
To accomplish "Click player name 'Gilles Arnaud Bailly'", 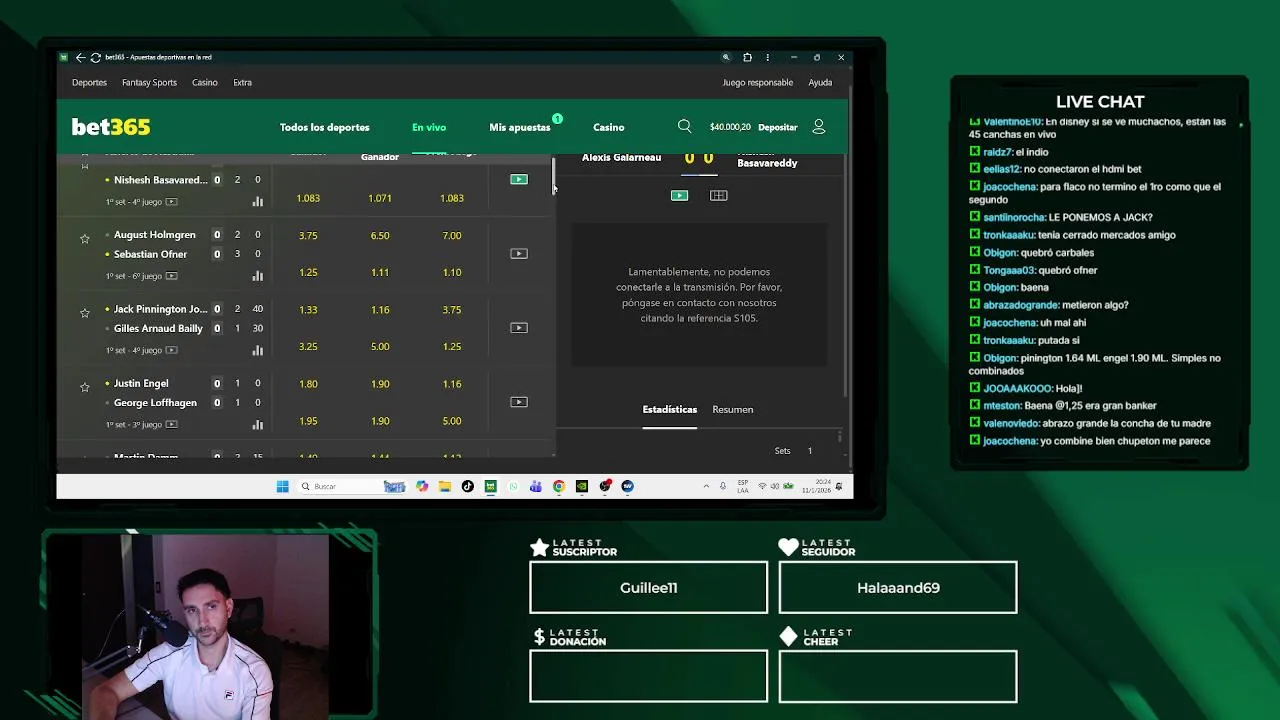I will pos(158,328).
